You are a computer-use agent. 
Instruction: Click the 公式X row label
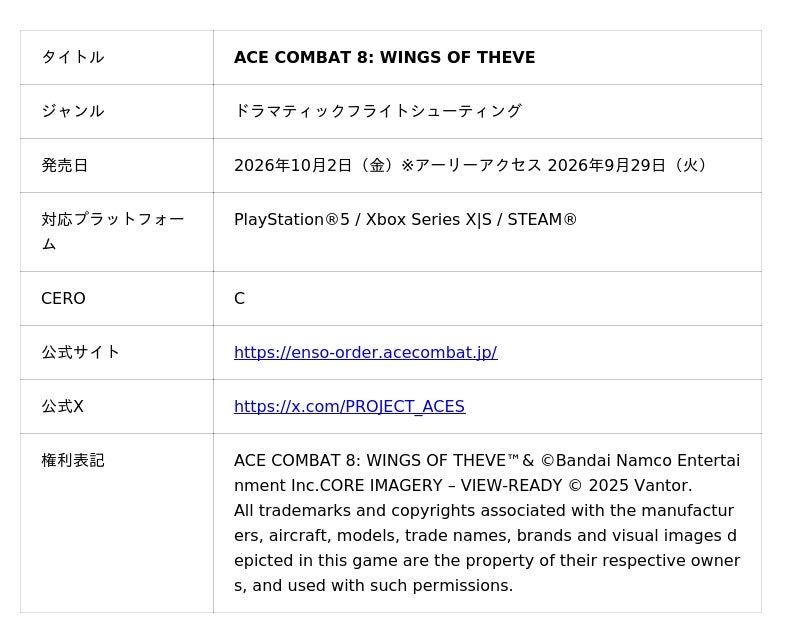62,407
